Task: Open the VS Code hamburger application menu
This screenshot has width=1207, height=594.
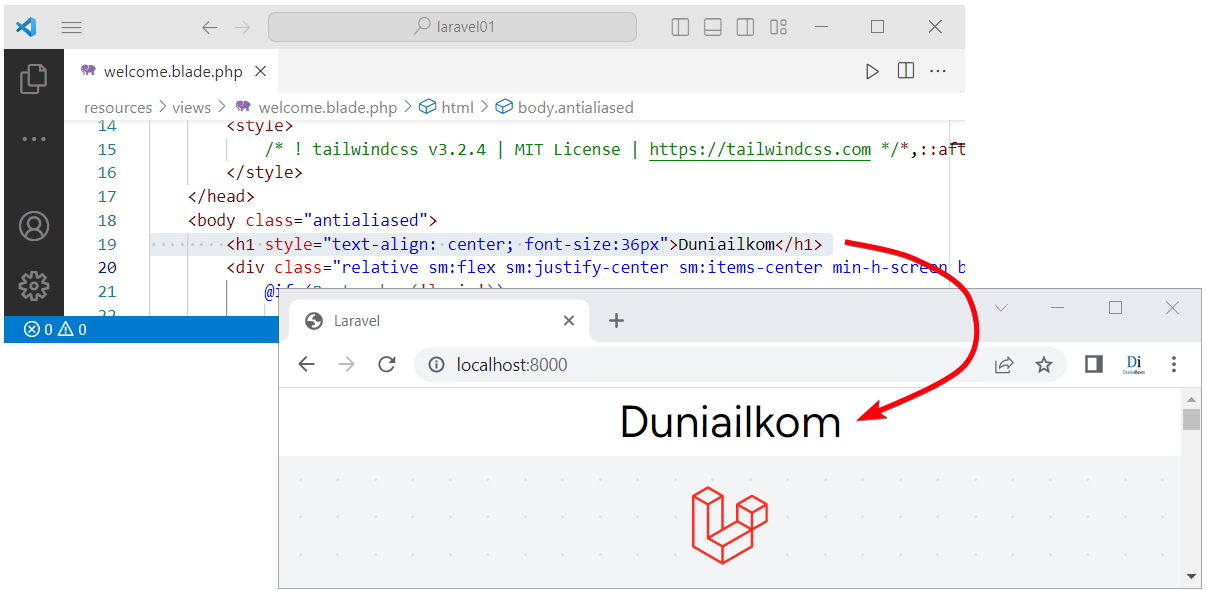Action: (72, 27)
